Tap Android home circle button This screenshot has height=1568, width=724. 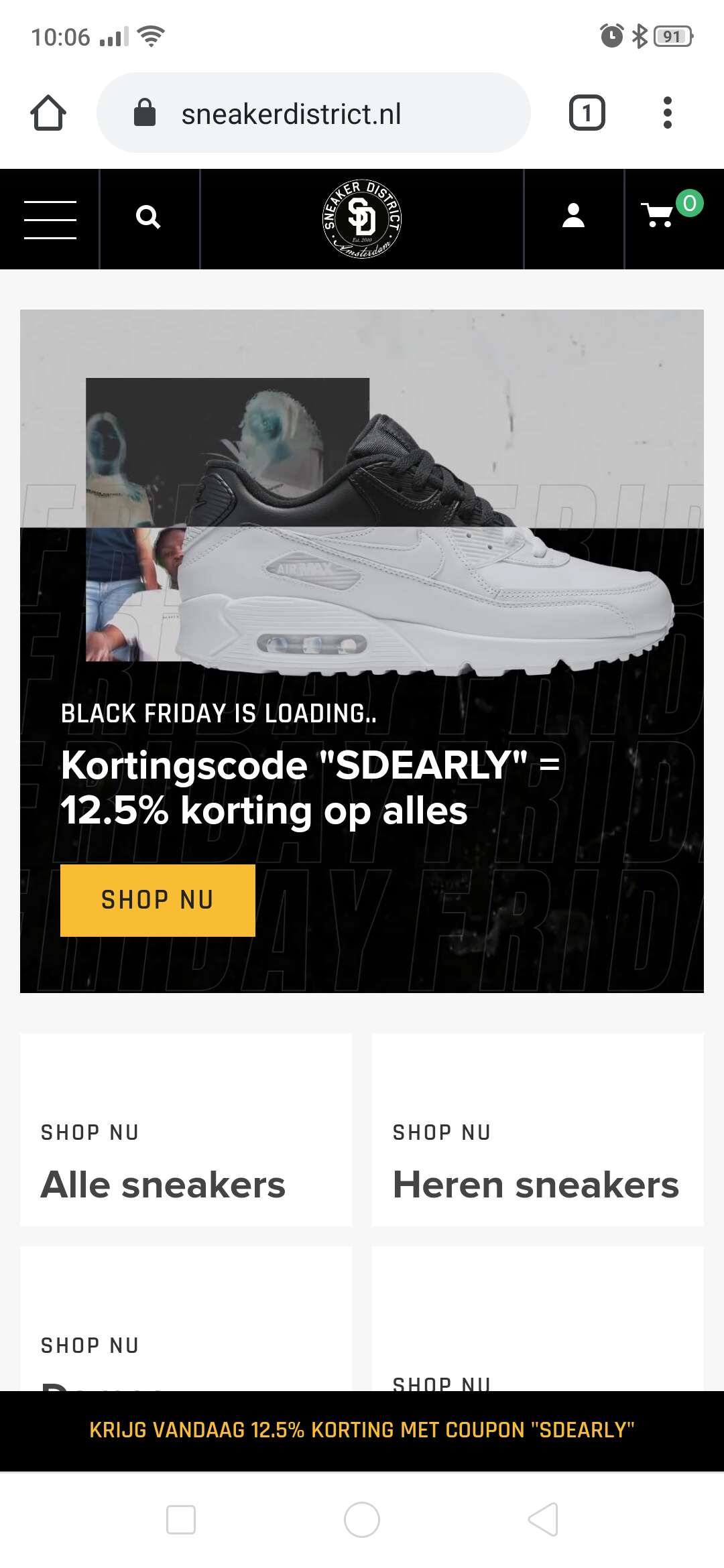tap(362, 1519)
